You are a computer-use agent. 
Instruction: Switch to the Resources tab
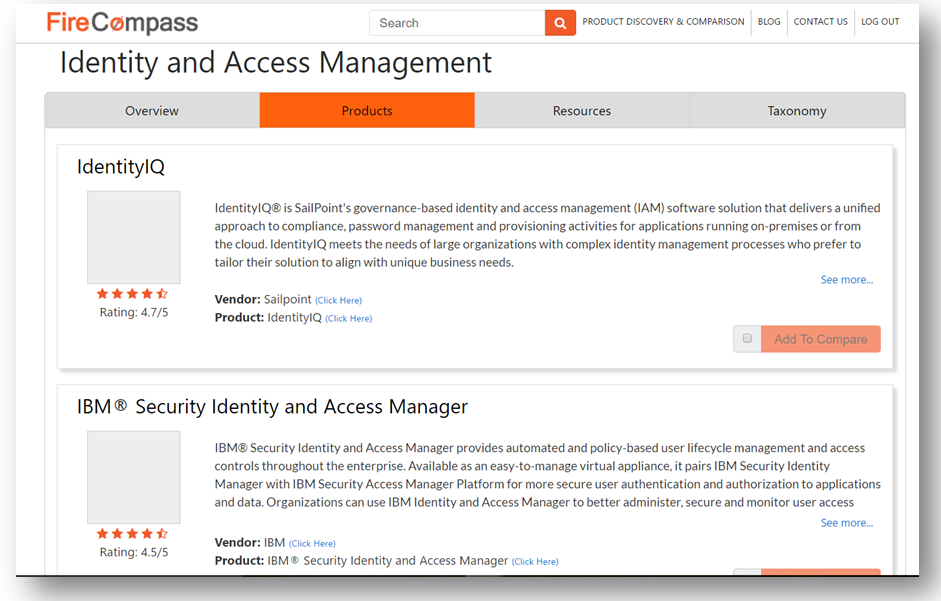click(582, 110)
